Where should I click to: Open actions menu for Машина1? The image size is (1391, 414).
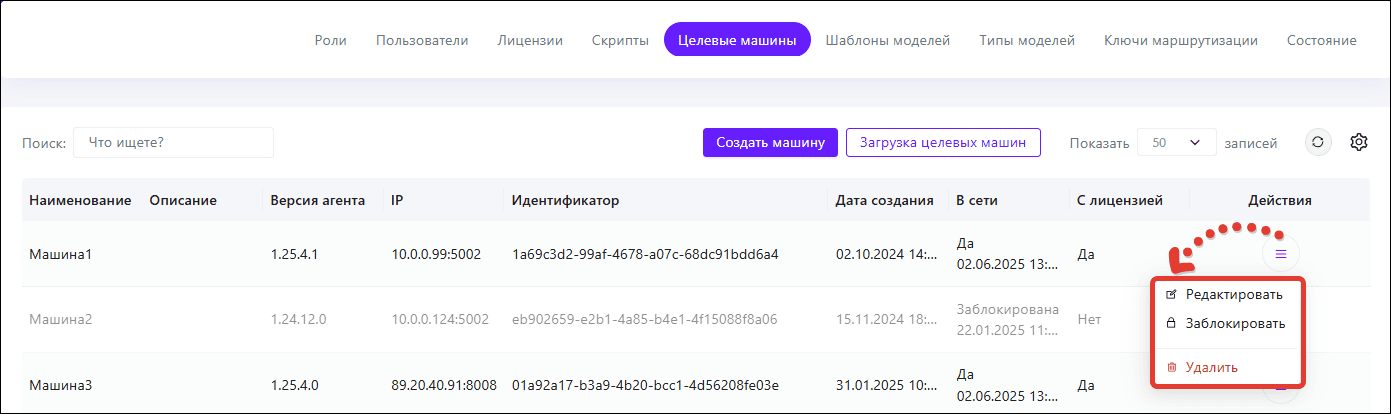[x=1281, y=254]
